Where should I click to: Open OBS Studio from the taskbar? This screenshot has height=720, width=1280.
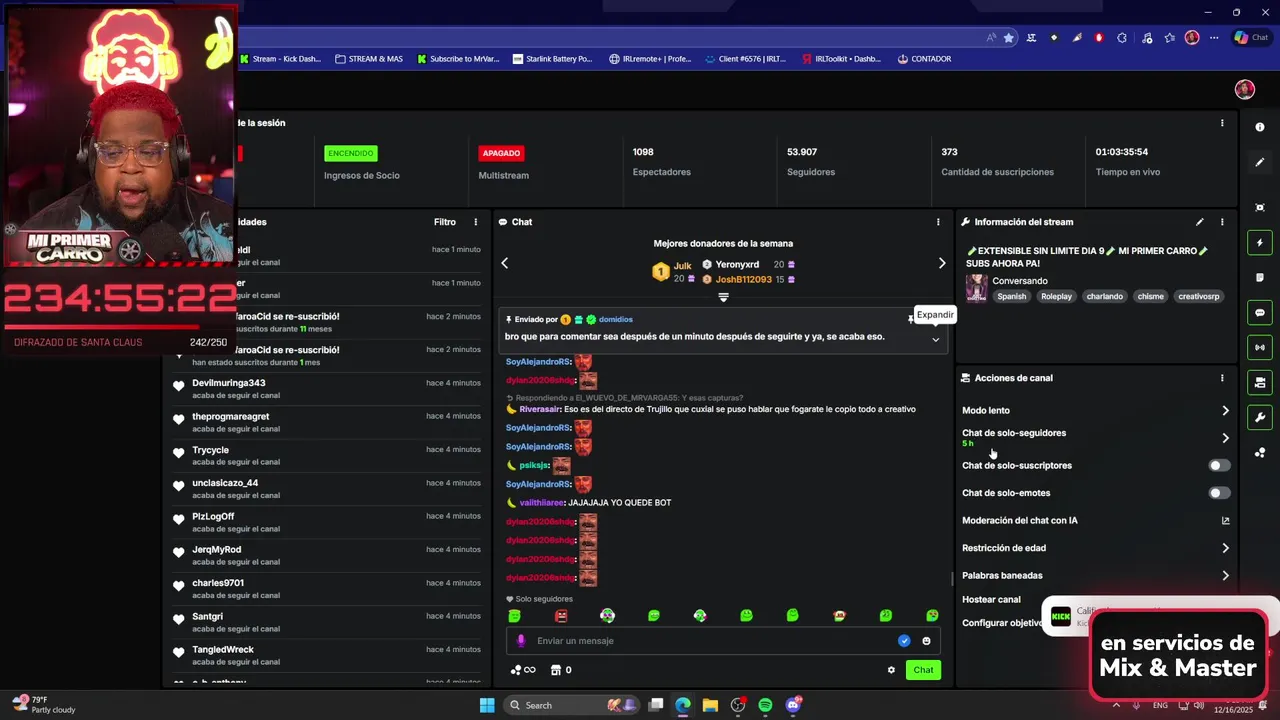(738, 705)
